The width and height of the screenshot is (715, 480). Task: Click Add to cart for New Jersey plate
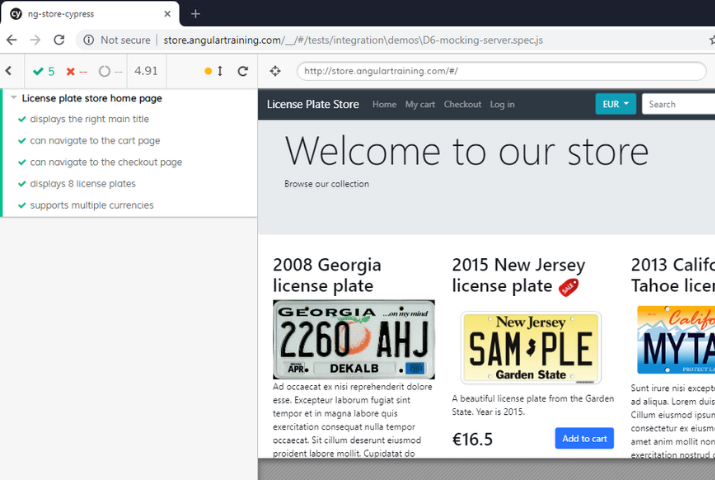pyautogui.click(x=584, y=438)
